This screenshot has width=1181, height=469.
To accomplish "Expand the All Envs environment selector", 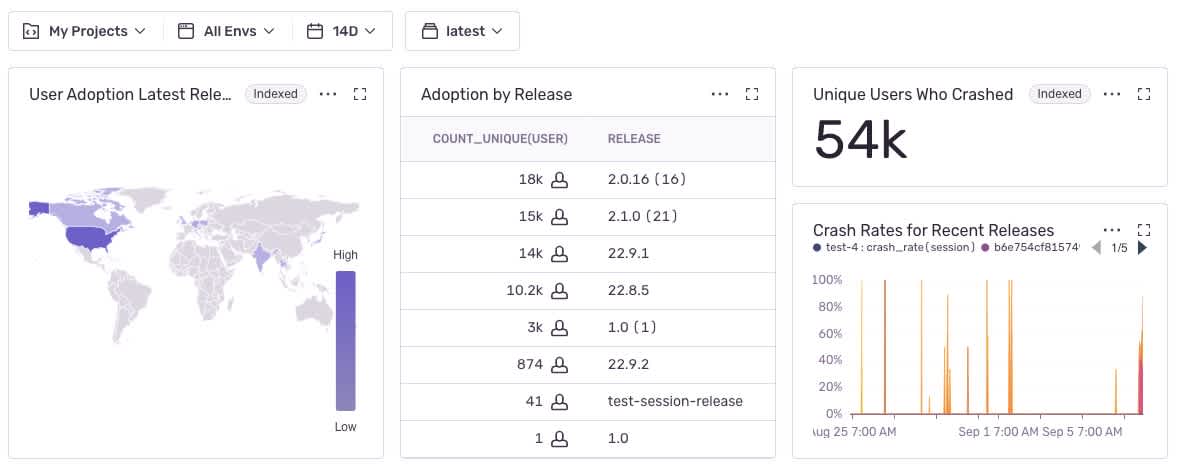I will [x=226, y=31].
